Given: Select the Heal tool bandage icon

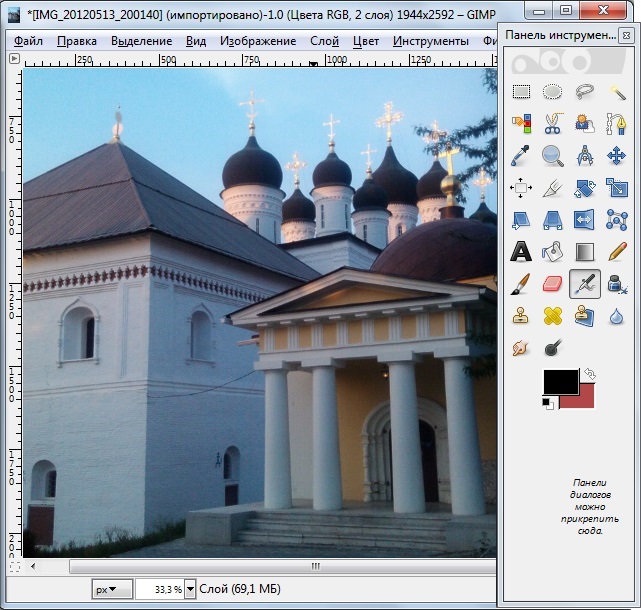Looking at the screenshot, I should [x=552, y=316].
